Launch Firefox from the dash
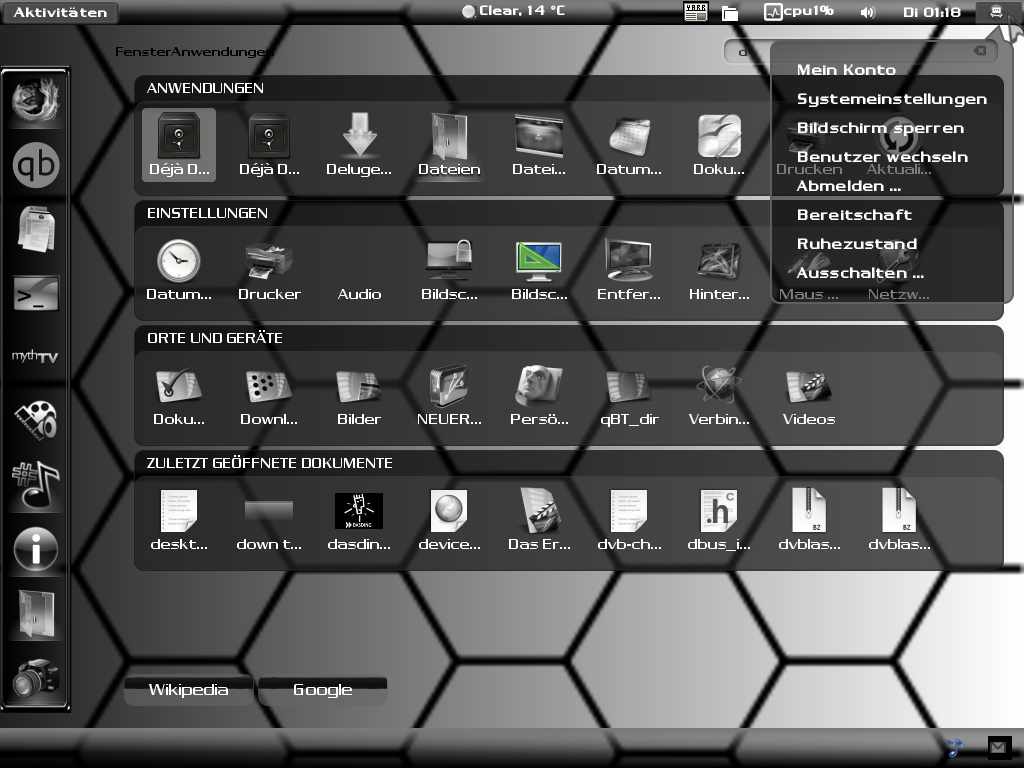1024x768 pixels. click(36, 101)
